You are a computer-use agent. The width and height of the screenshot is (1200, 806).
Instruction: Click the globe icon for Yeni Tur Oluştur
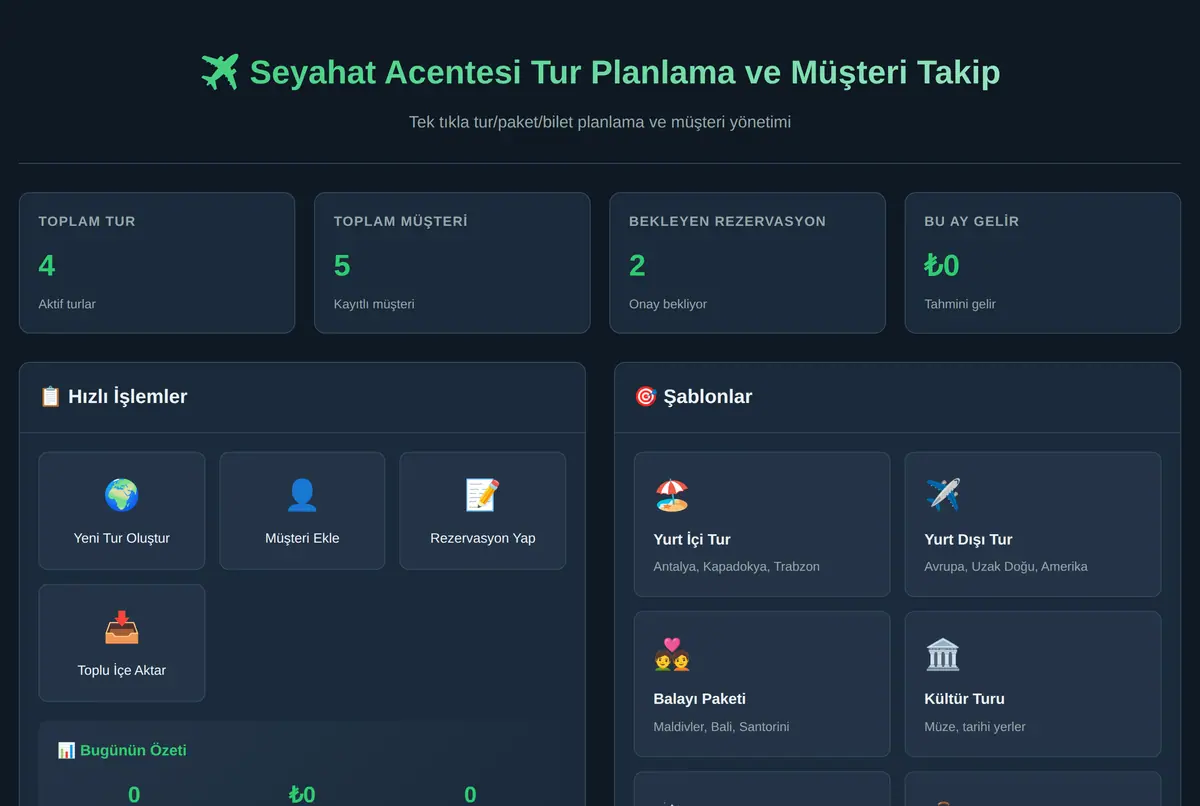pos(122,495)
